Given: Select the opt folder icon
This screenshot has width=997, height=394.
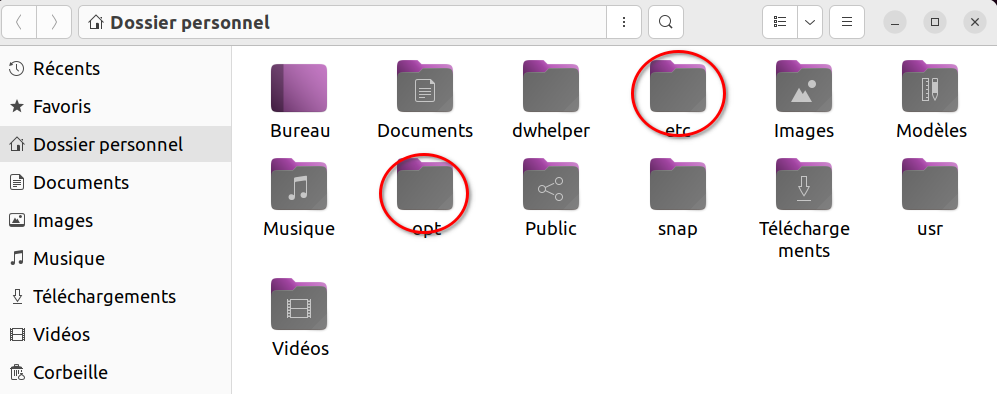Looking at the screenshot, I should pyautogui.click(x=425, y=184).
